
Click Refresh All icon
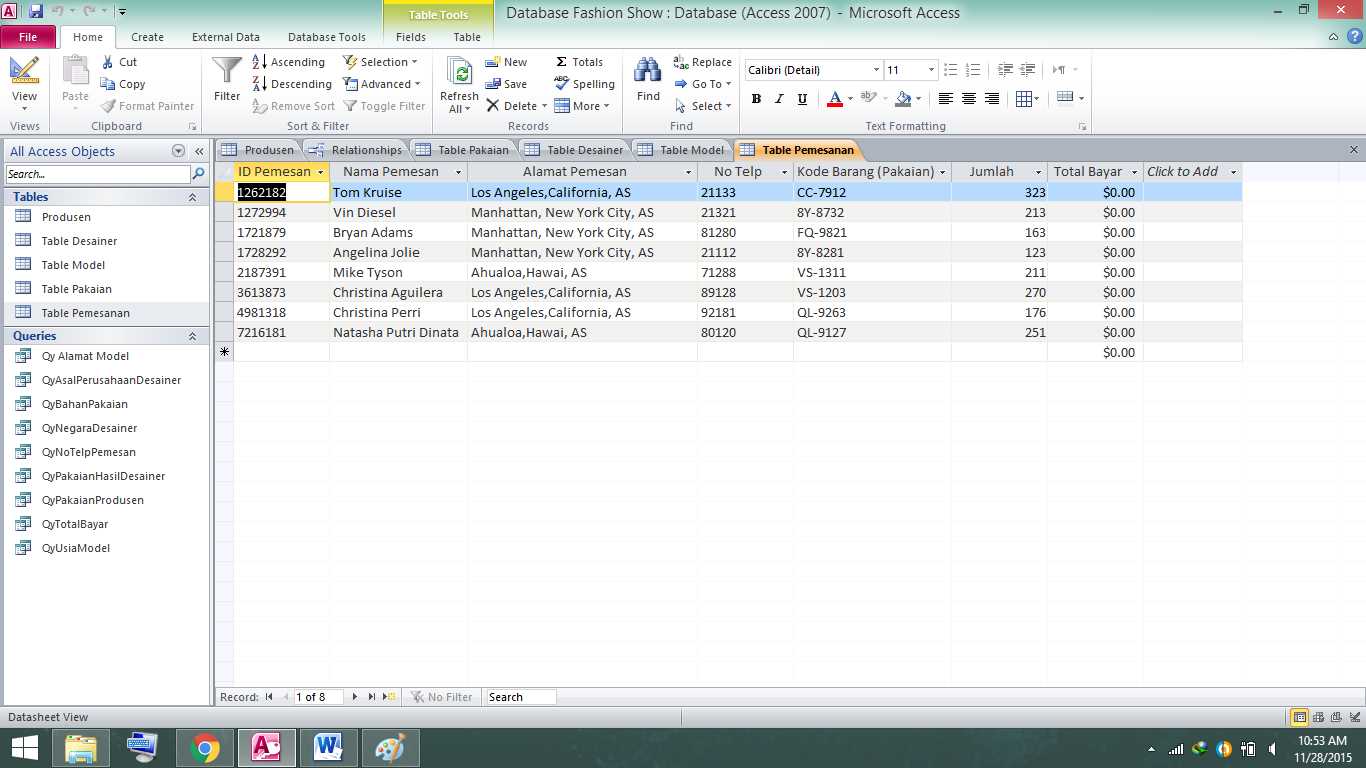460,72
